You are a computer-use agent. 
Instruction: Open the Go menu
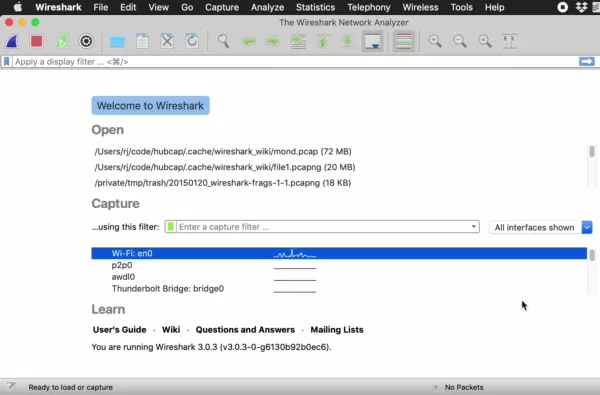187,7
